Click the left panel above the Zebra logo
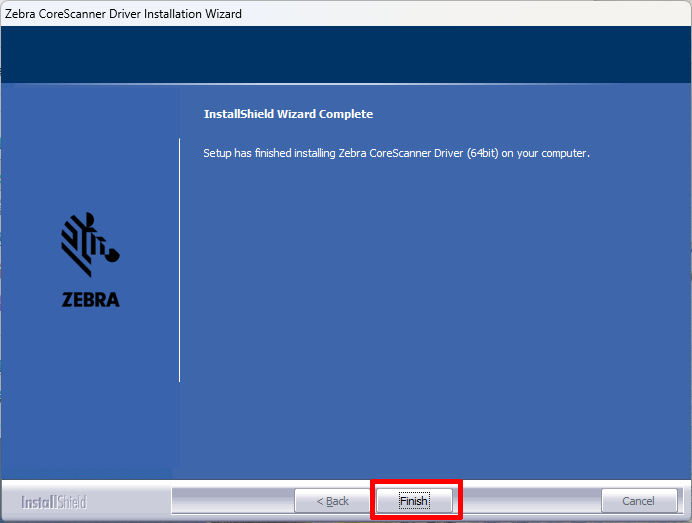The image size is (692, 523). coord(90,150)
